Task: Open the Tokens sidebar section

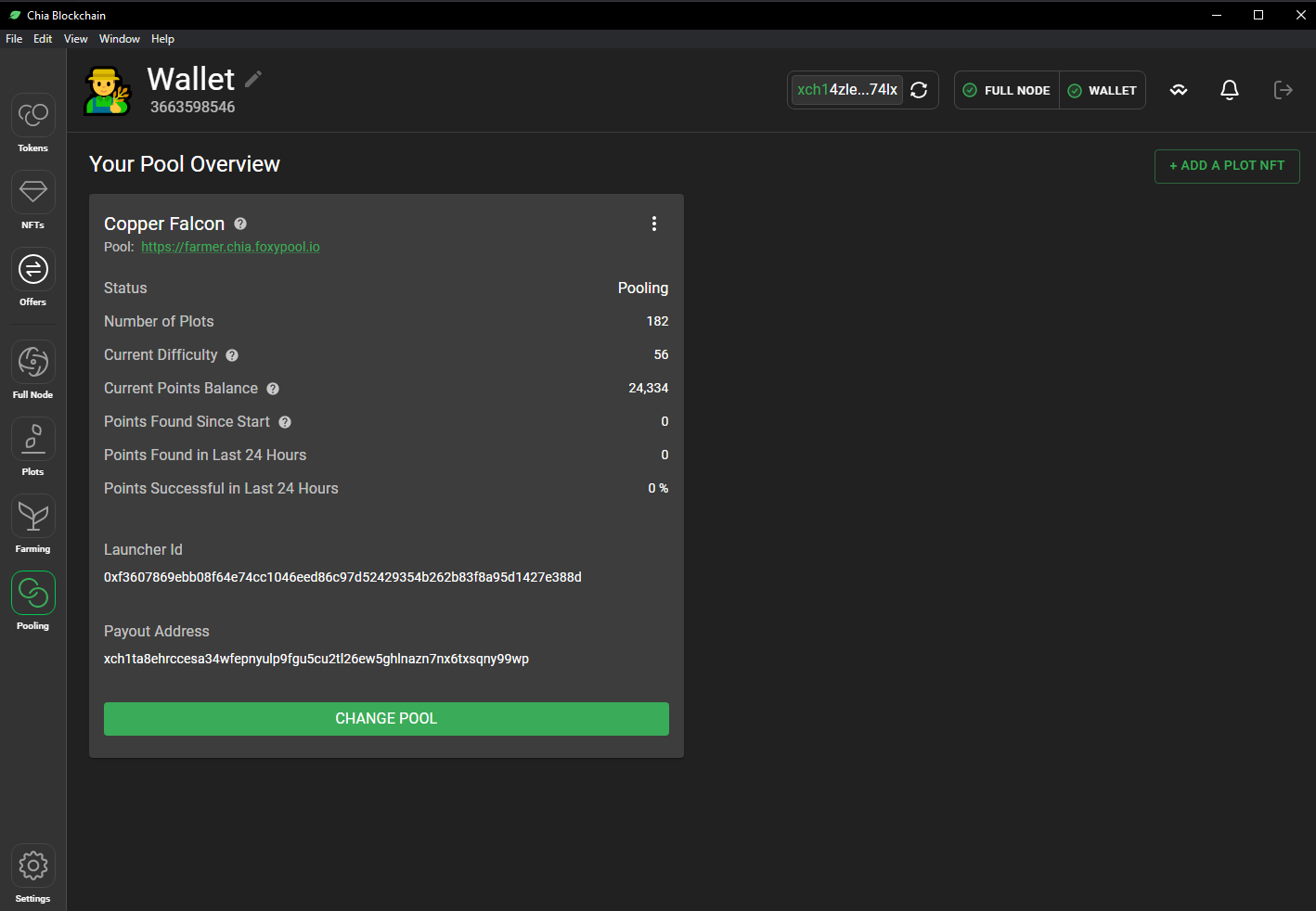Action: pyautogui.click(x=33, y=116)
